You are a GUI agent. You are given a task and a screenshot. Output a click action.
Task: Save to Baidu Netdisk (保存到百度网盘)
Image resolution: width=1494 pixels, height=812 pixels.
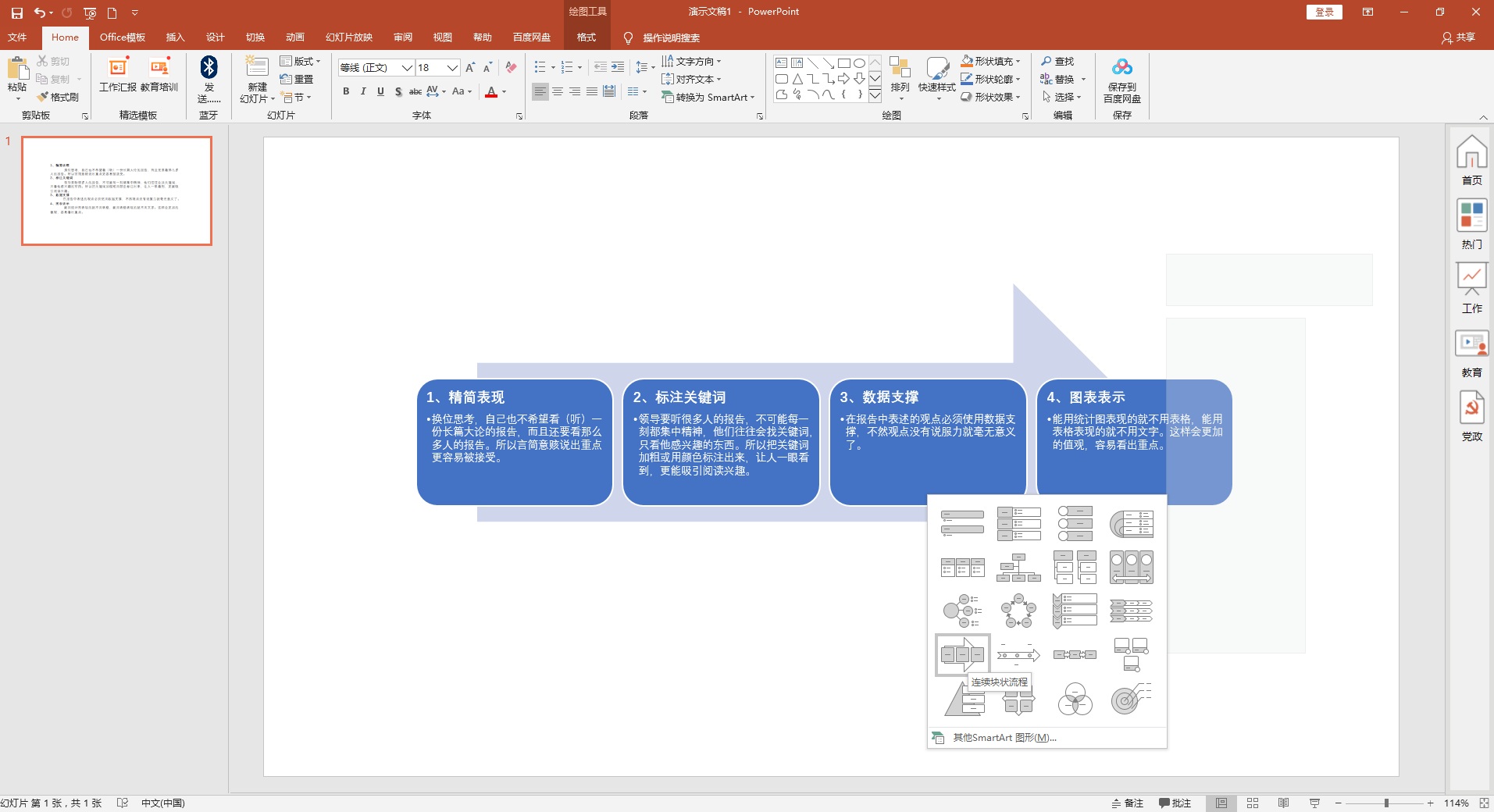[1122, 80]
